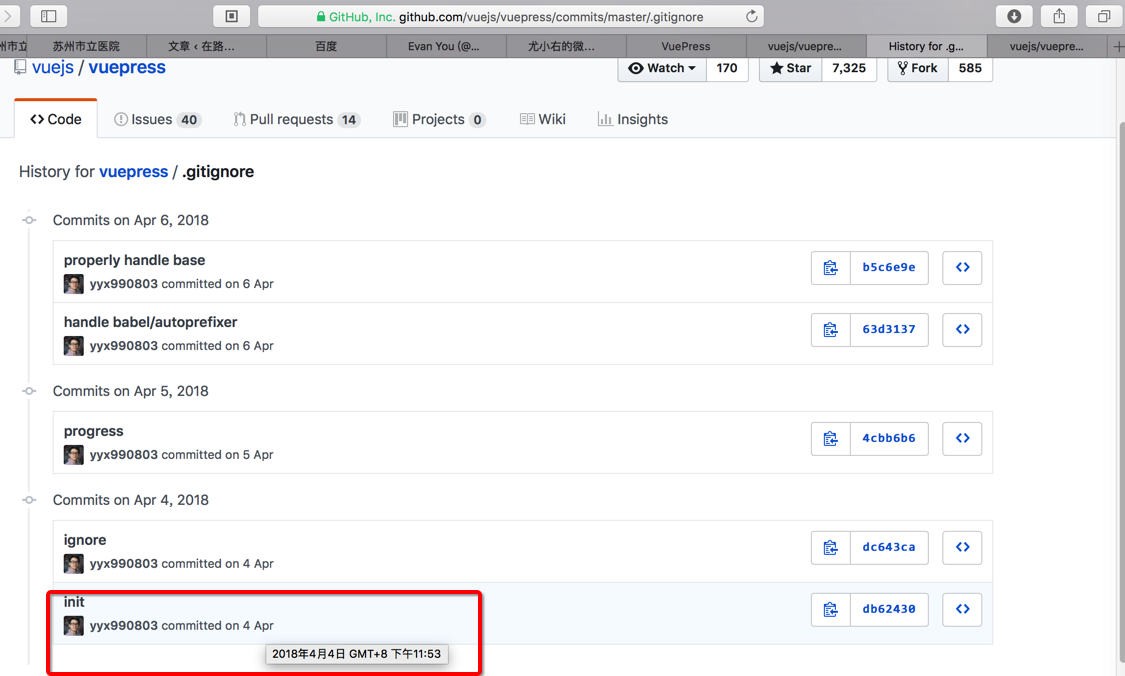Copy full SHA for commit 63d3137
The width and height of the screenshot is (1125, 676).
(830, 329)
